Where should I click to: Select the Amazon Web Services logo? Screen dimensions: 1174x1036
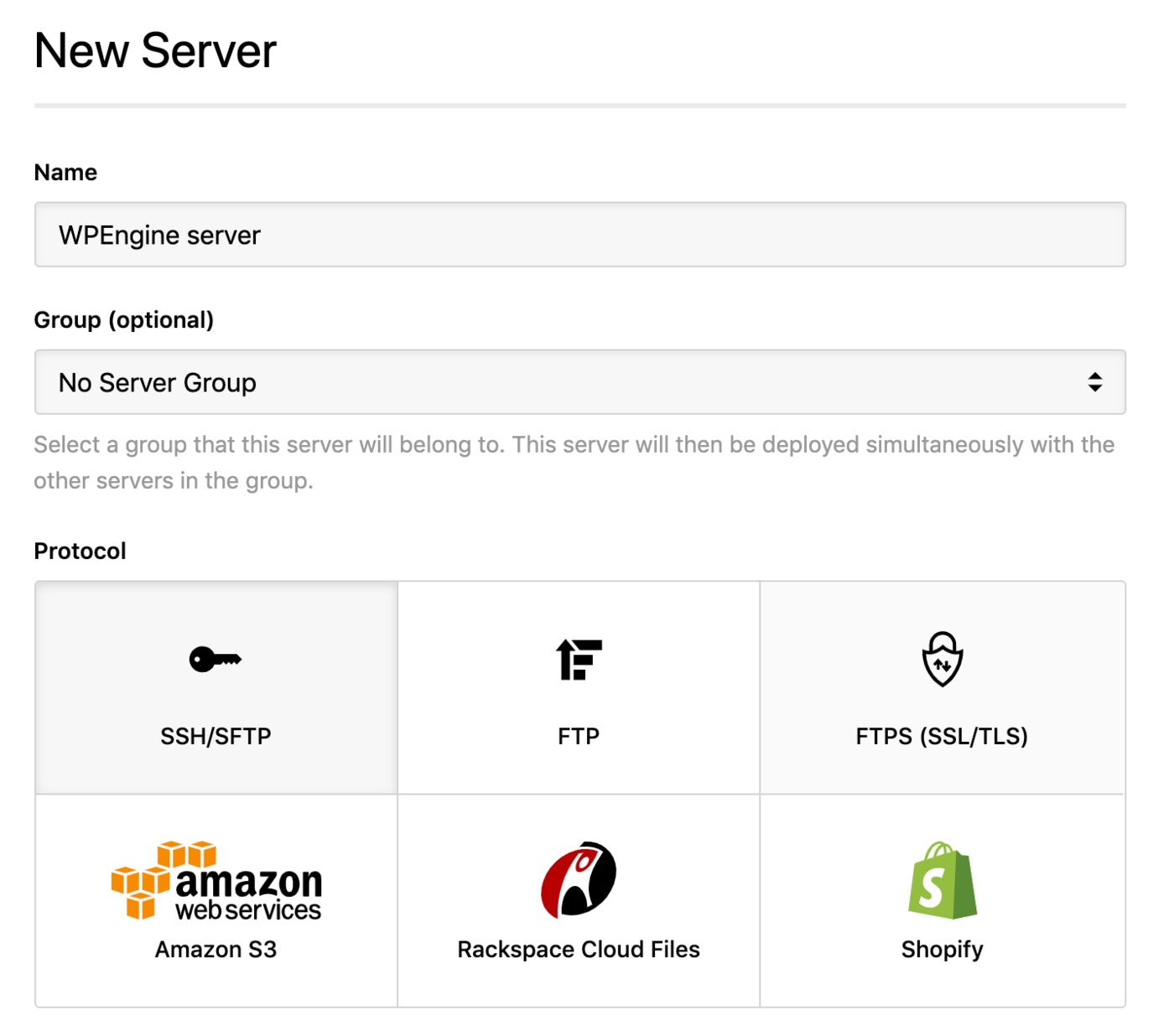[x=216, y=881]
